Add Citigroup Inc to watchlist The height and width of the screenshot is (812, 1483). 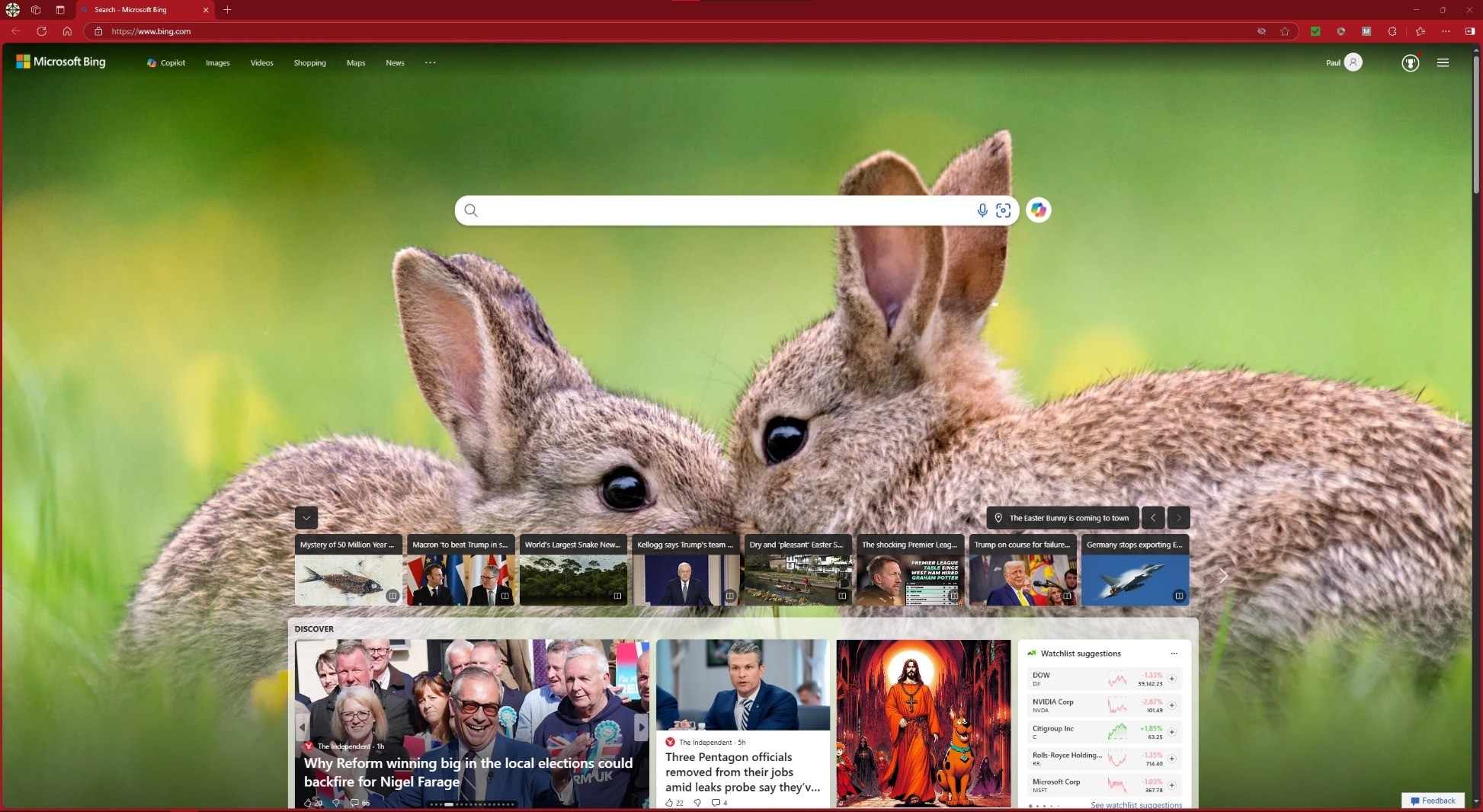(x=1171, y=732)
